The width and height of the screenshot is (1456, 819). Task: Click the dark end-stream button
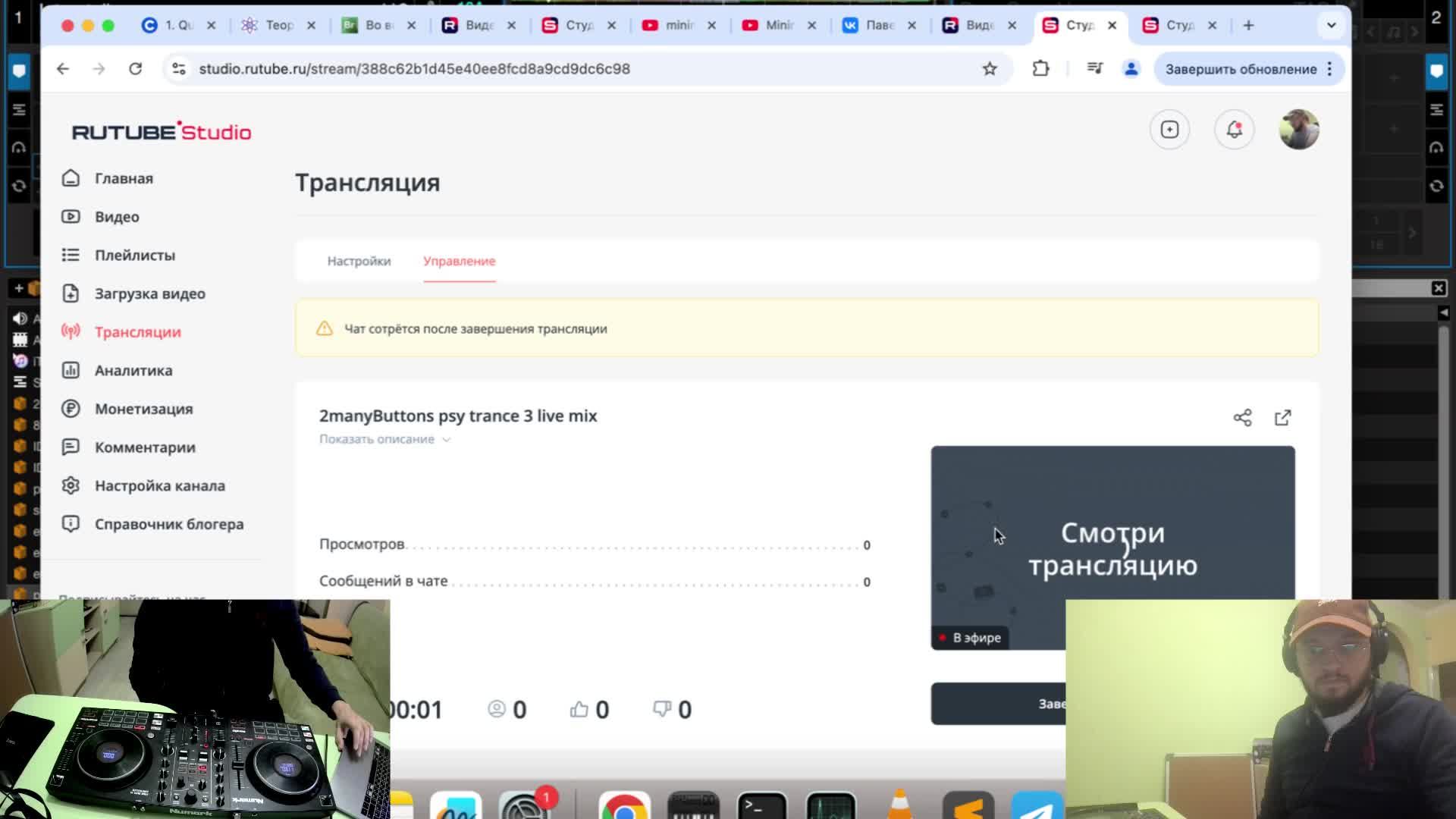[998, 704]
